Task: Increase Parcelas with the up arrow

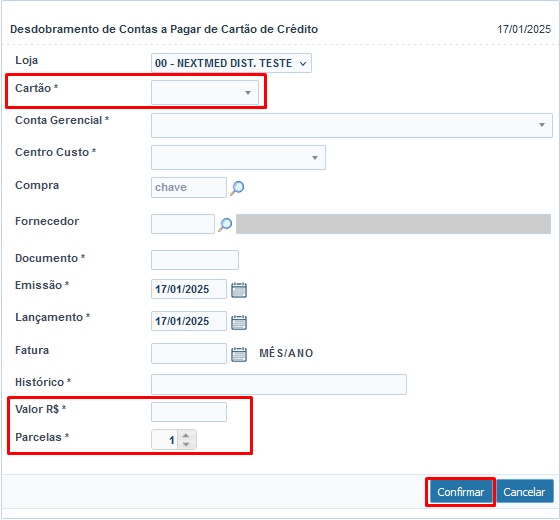Action: 186,435
